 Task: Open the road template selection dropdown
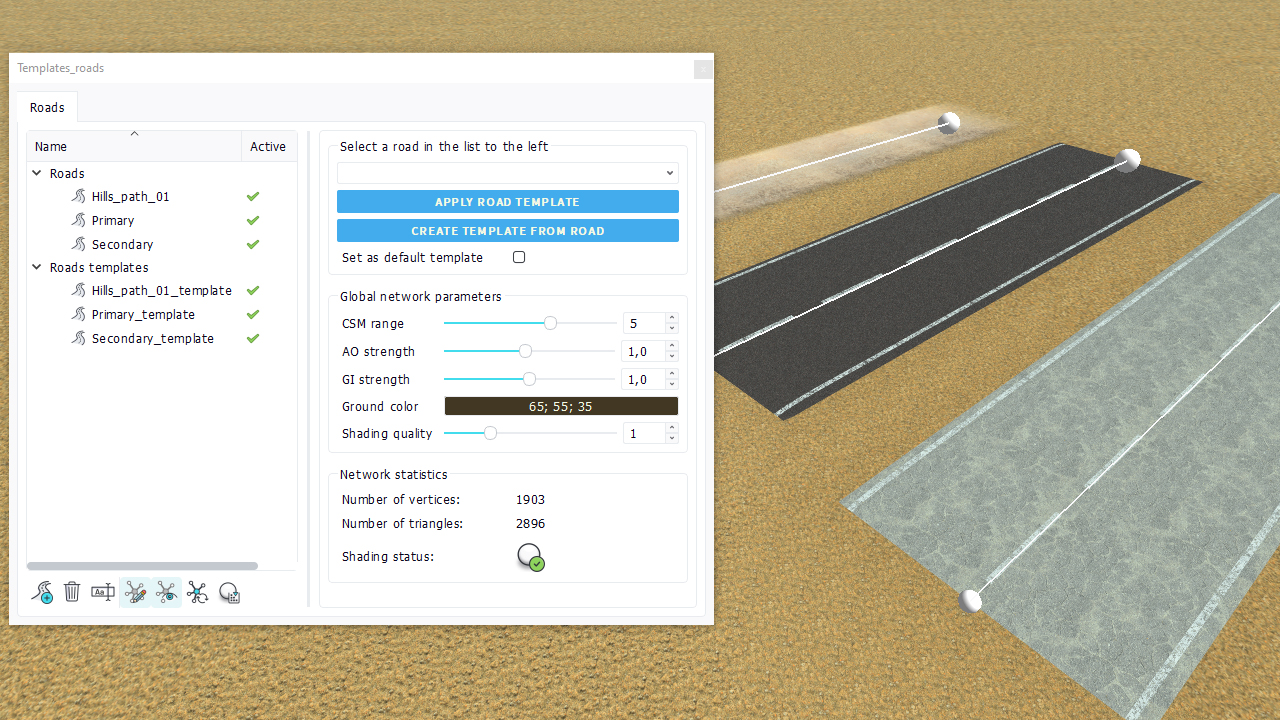pos(508,173)
